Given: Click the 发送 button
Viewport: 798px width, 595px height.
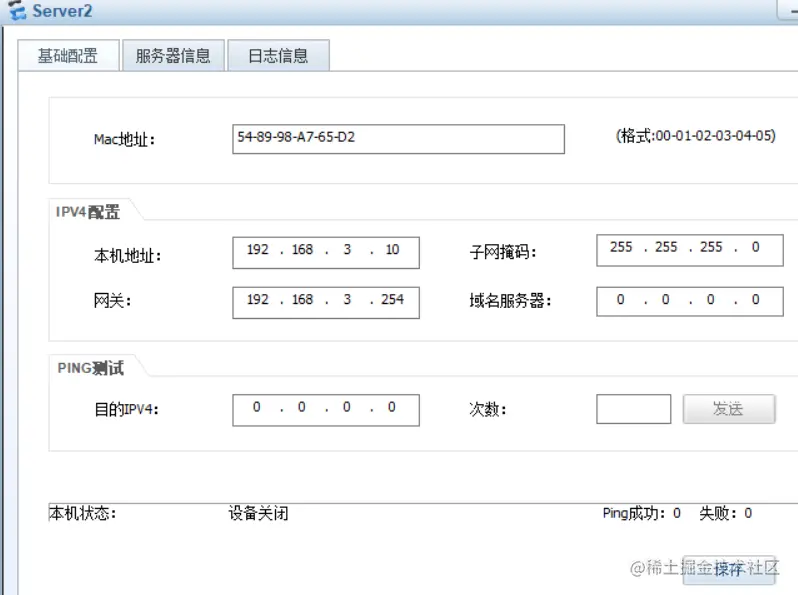Looking at the screenshot, I should pos(729,409).
